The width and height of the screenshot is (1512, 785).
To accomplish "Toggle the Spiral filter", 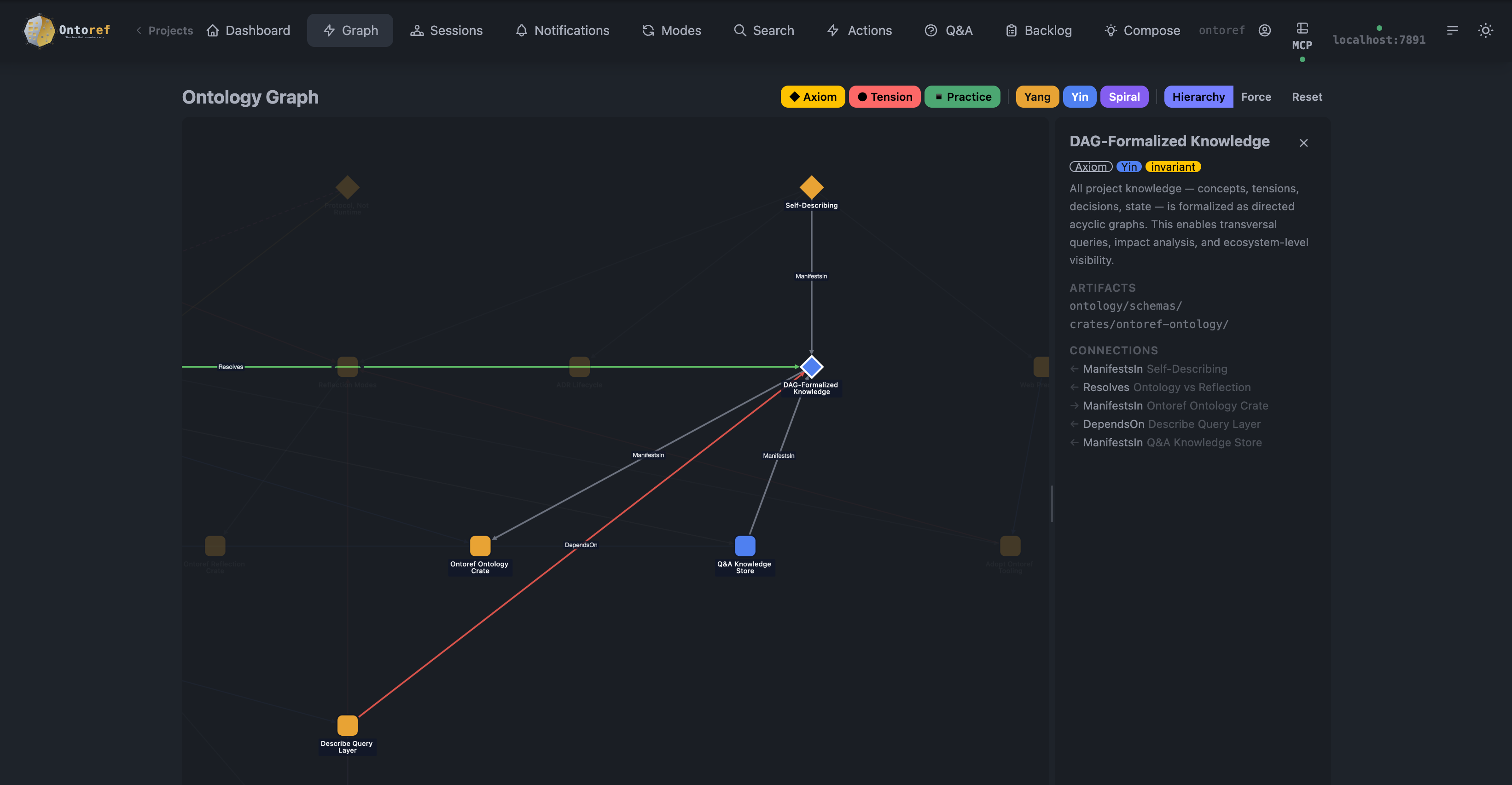I will point(1125,96).
